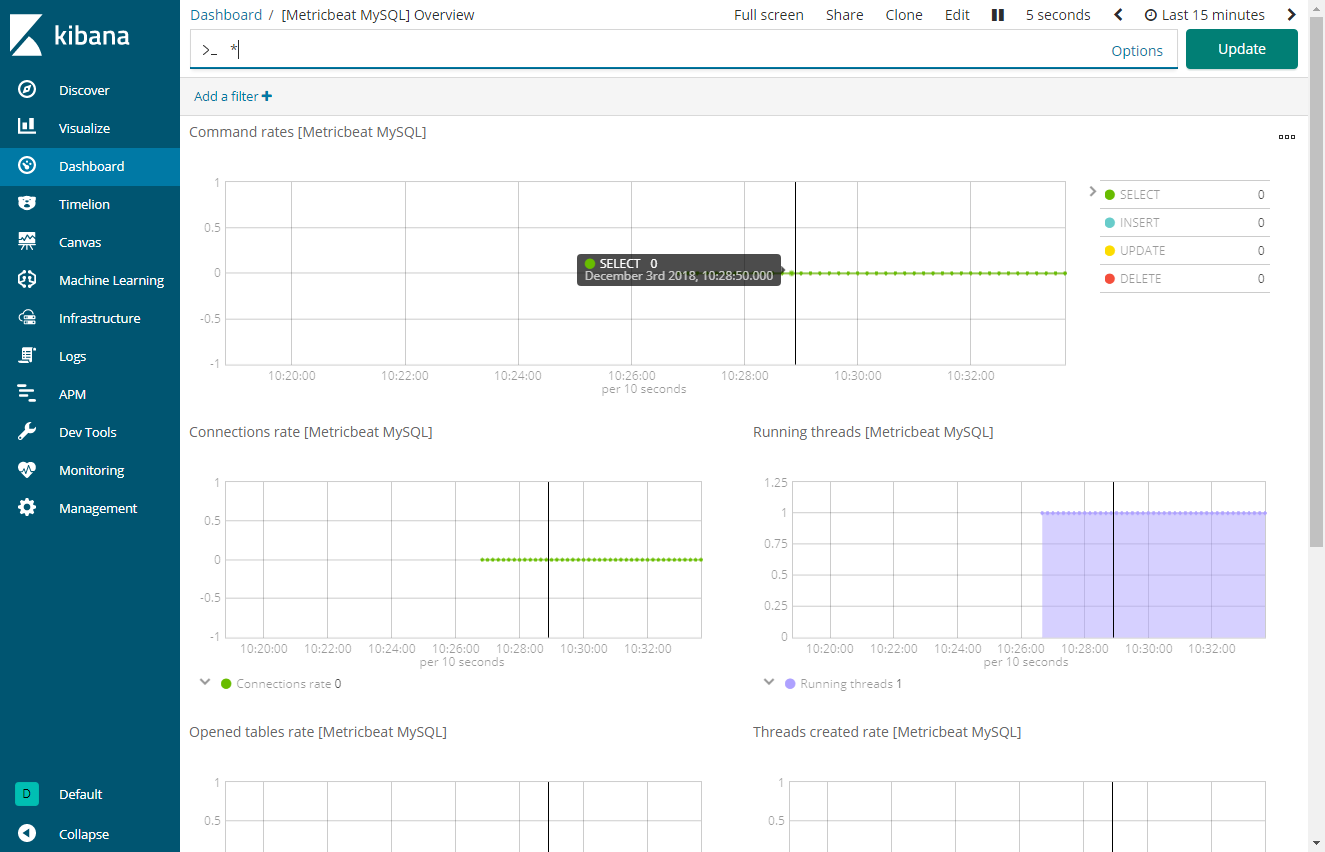Open Timelion via its mask icon

(x=27, y=204)
